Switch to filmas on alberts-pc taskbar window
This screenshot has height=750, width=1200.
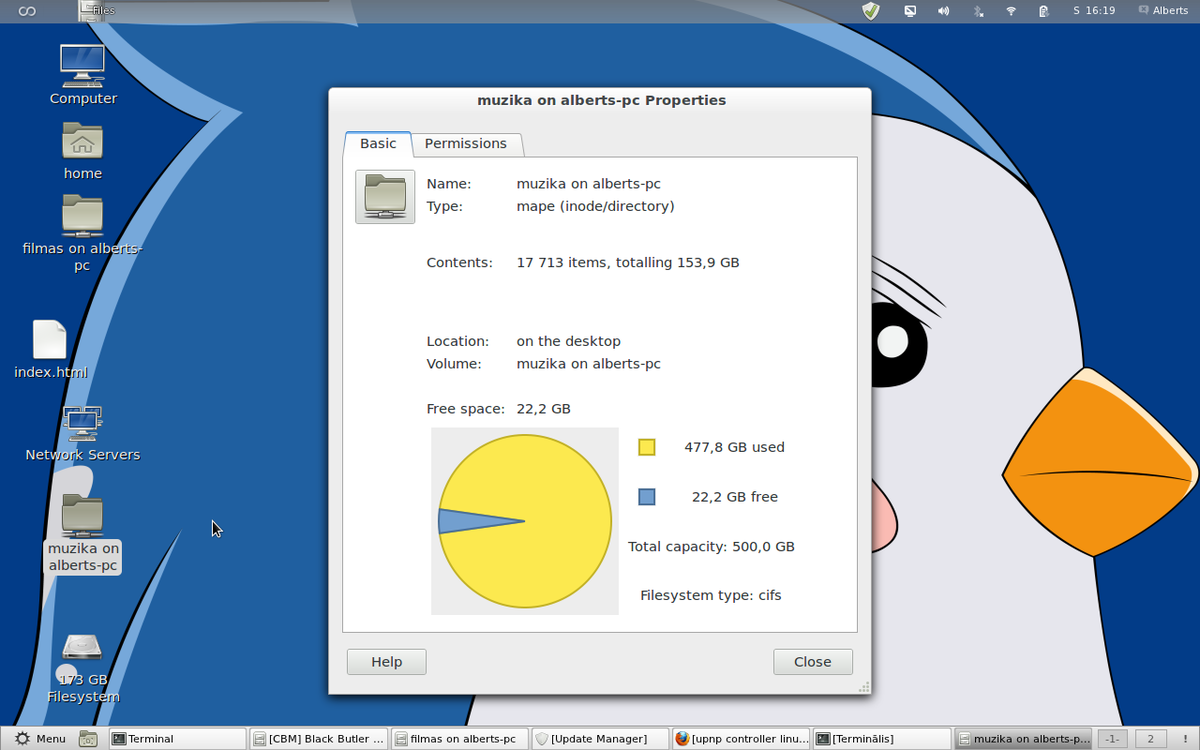[x=459, y=739]
